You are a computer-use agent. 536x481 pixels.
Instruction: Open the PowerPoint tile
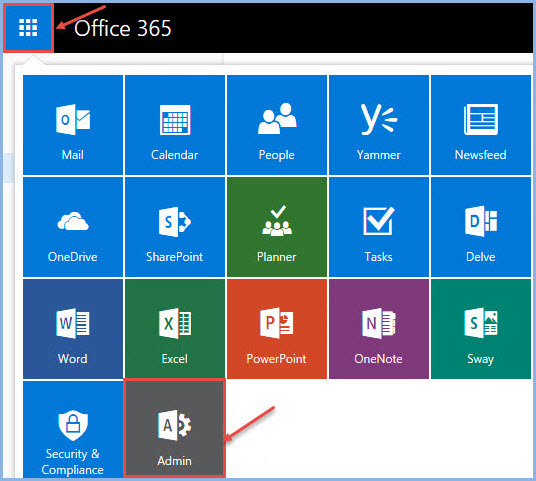277,329
